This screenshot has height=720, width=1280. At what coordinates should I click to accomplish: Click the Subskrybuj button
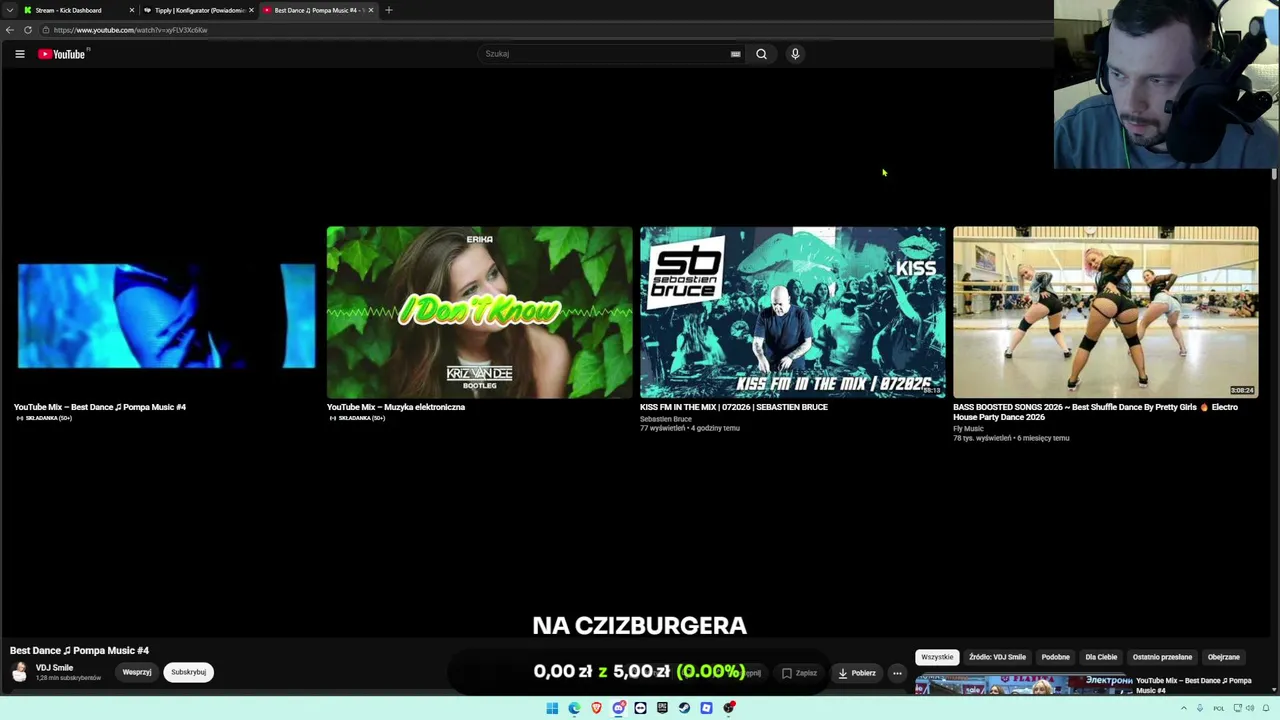pos(188,672)
